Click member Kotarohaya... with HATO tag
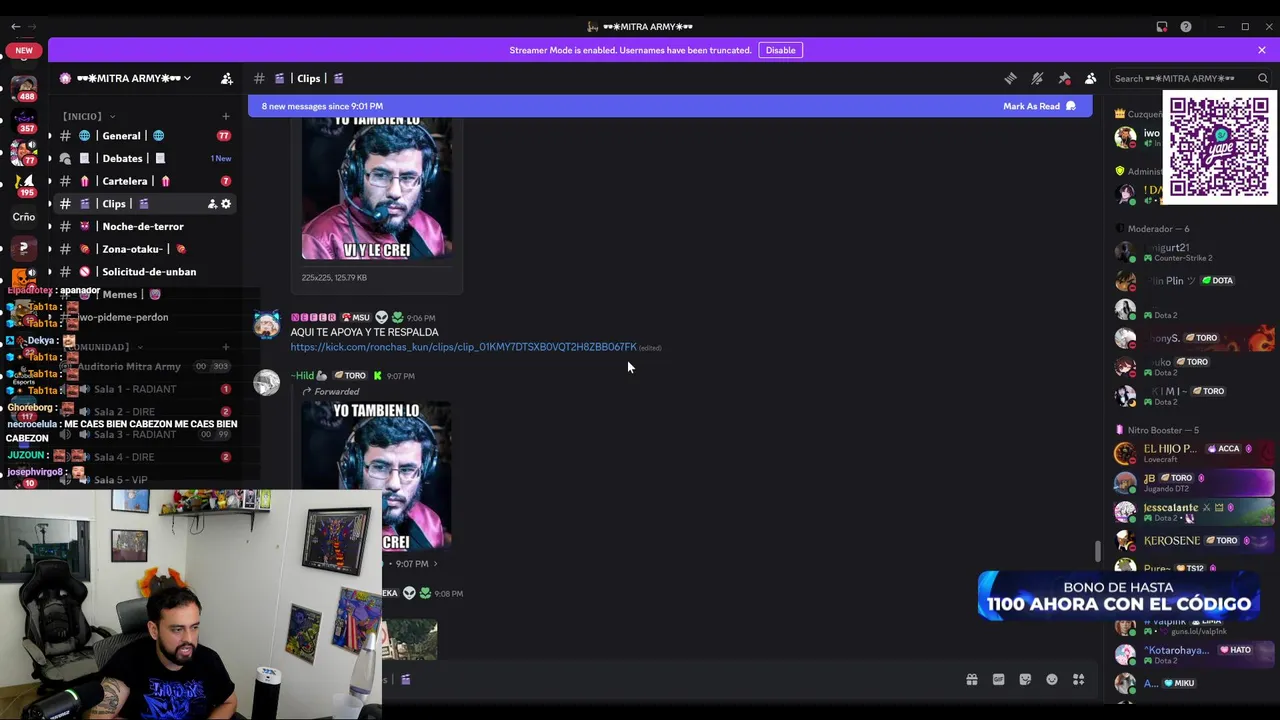 click(1195, 655)
